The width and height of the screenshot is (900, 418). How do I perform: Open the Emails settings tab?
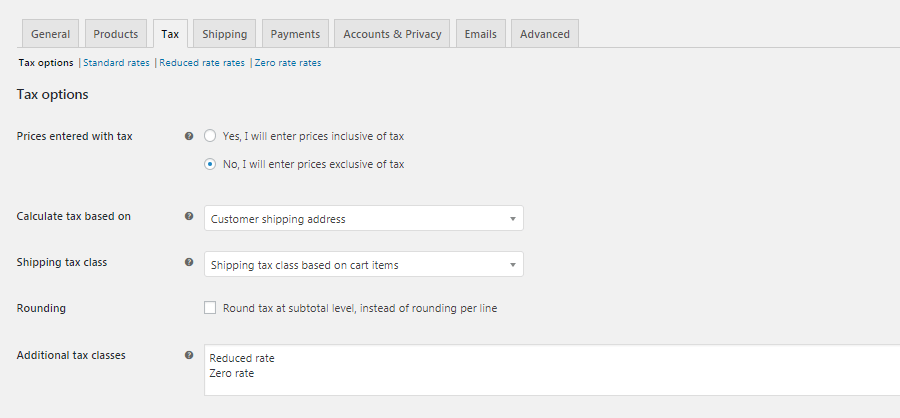tap(480, 34)
